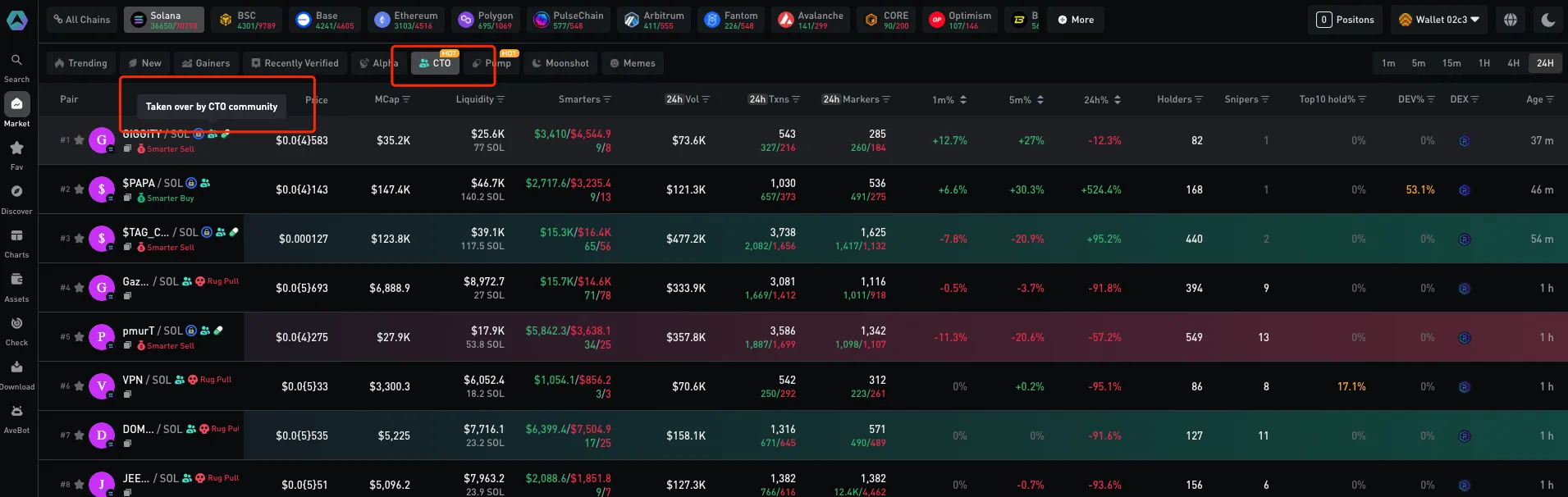Click the Positions button
This screenshot has height=497, width=1568.
click(x=1345, y=20)
